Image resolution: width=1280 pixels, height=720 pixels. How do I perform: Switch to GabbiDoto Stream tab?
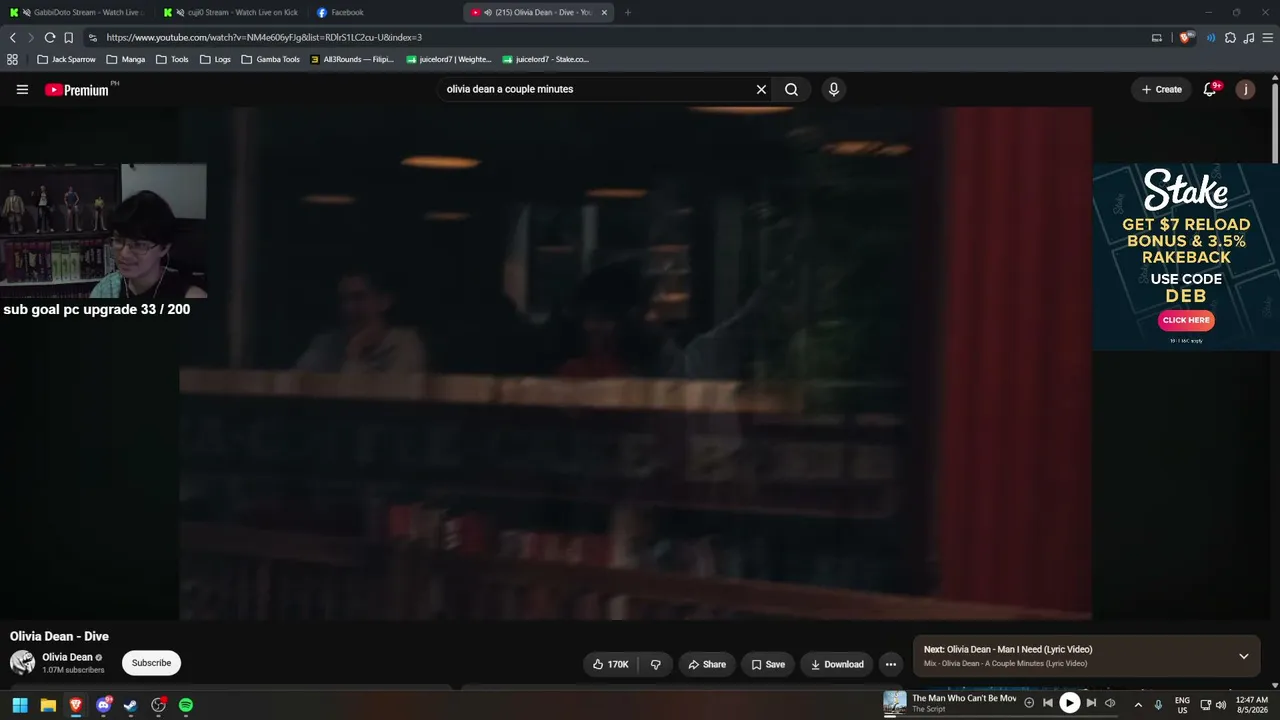(x=78, y=12)
